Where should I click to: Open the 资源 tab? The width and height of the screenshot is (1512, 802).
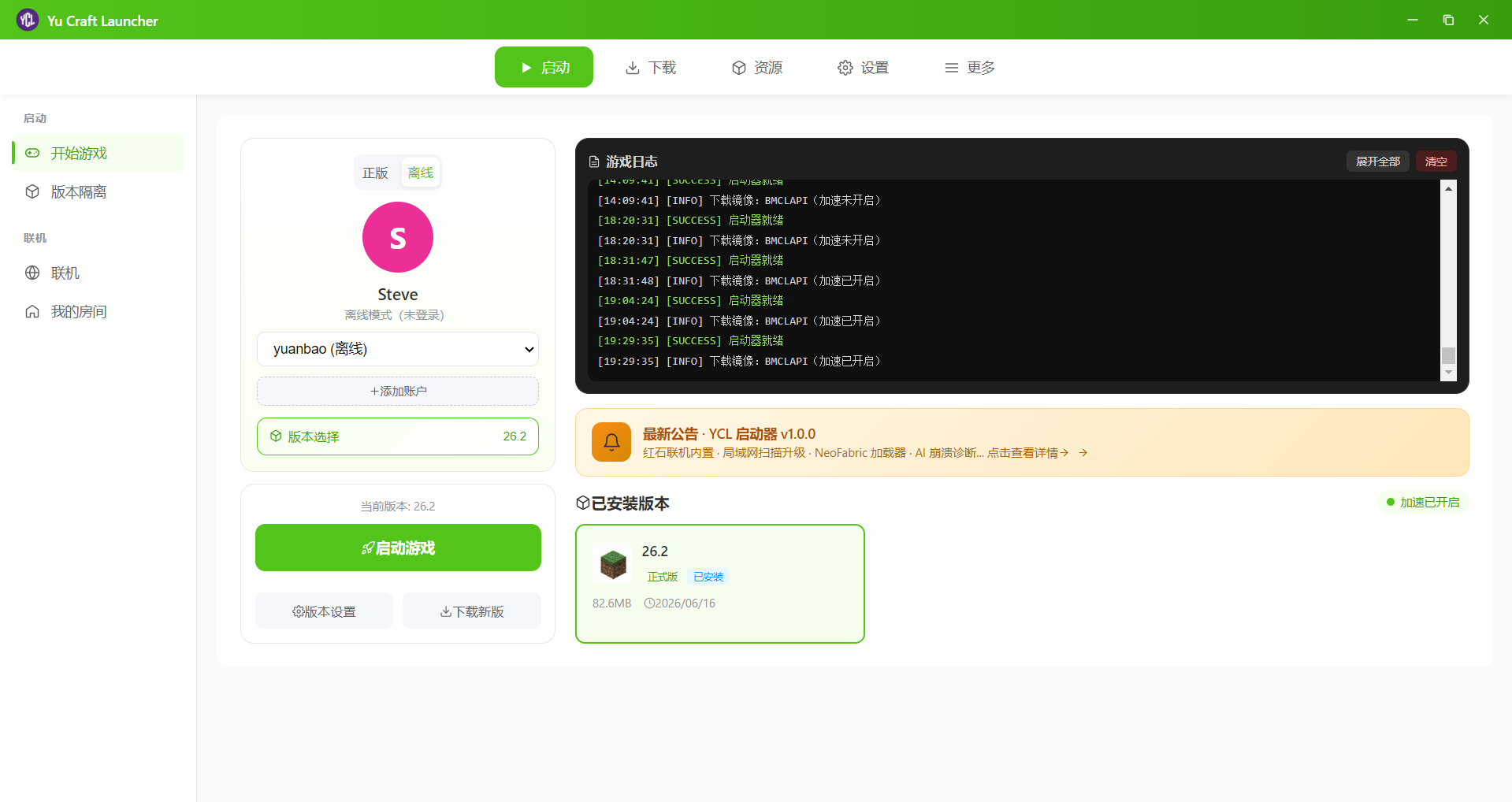pos(757,68)
